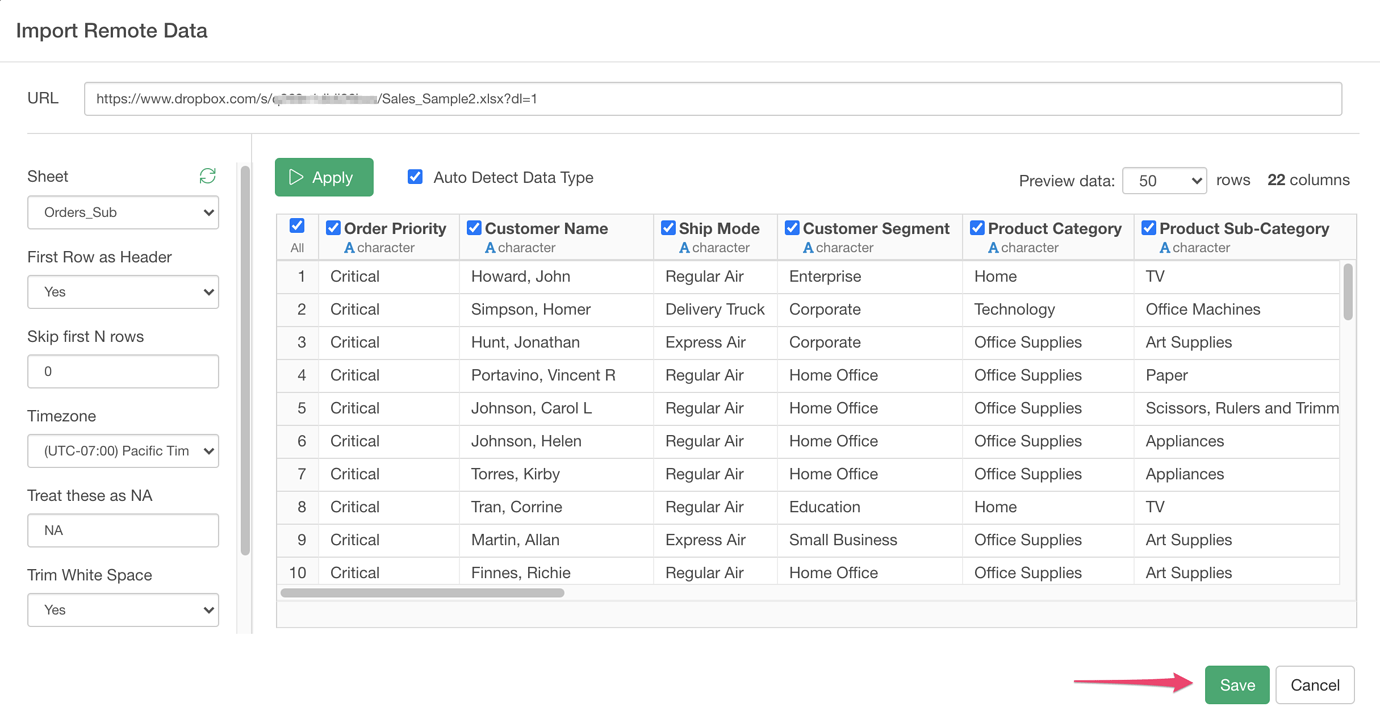Click the cell 'Scissors, Rulers and Trimm'
Screen dimensions: 1380x718
(1237, 408)
